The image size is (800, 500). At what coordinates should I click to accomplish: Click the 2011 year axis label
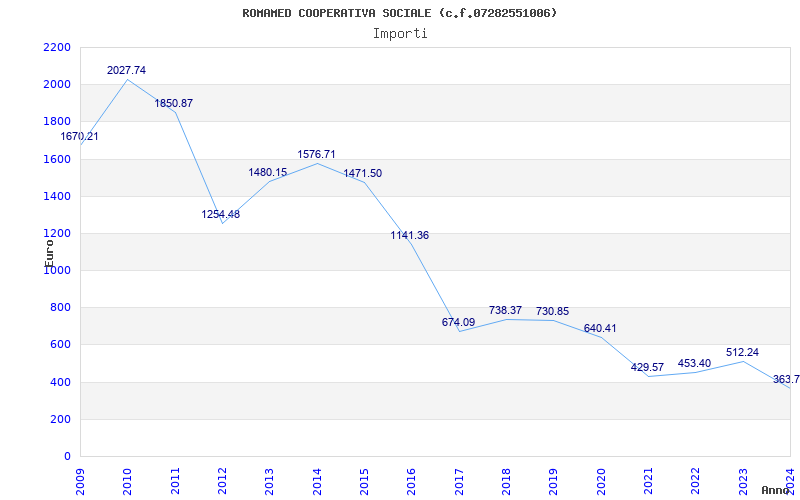point(175,481)
